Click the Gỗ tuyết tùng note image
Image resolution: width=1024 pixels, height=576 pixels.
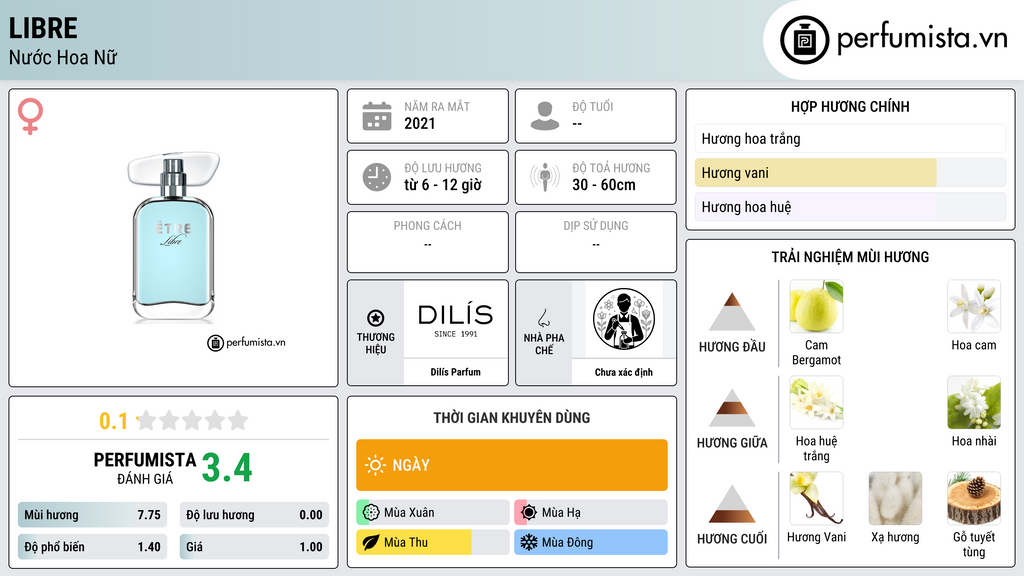click(974, 498)
